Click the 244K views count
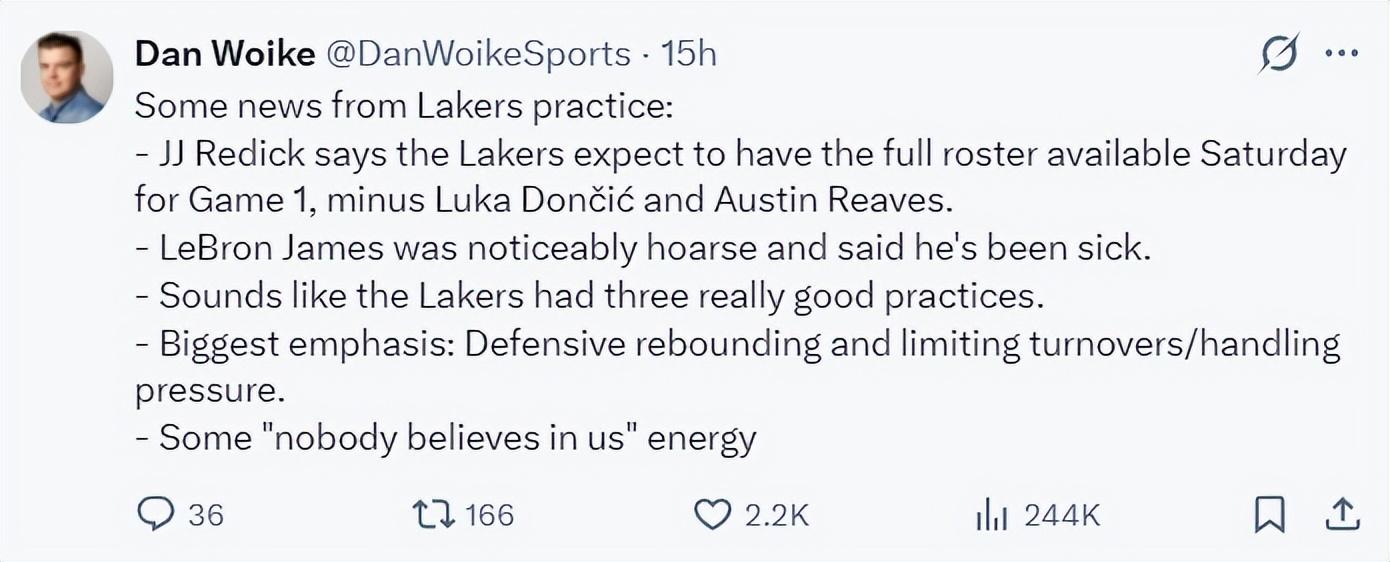The height and width of the screenshot is (562, 1390). [x=1062, y=515]
